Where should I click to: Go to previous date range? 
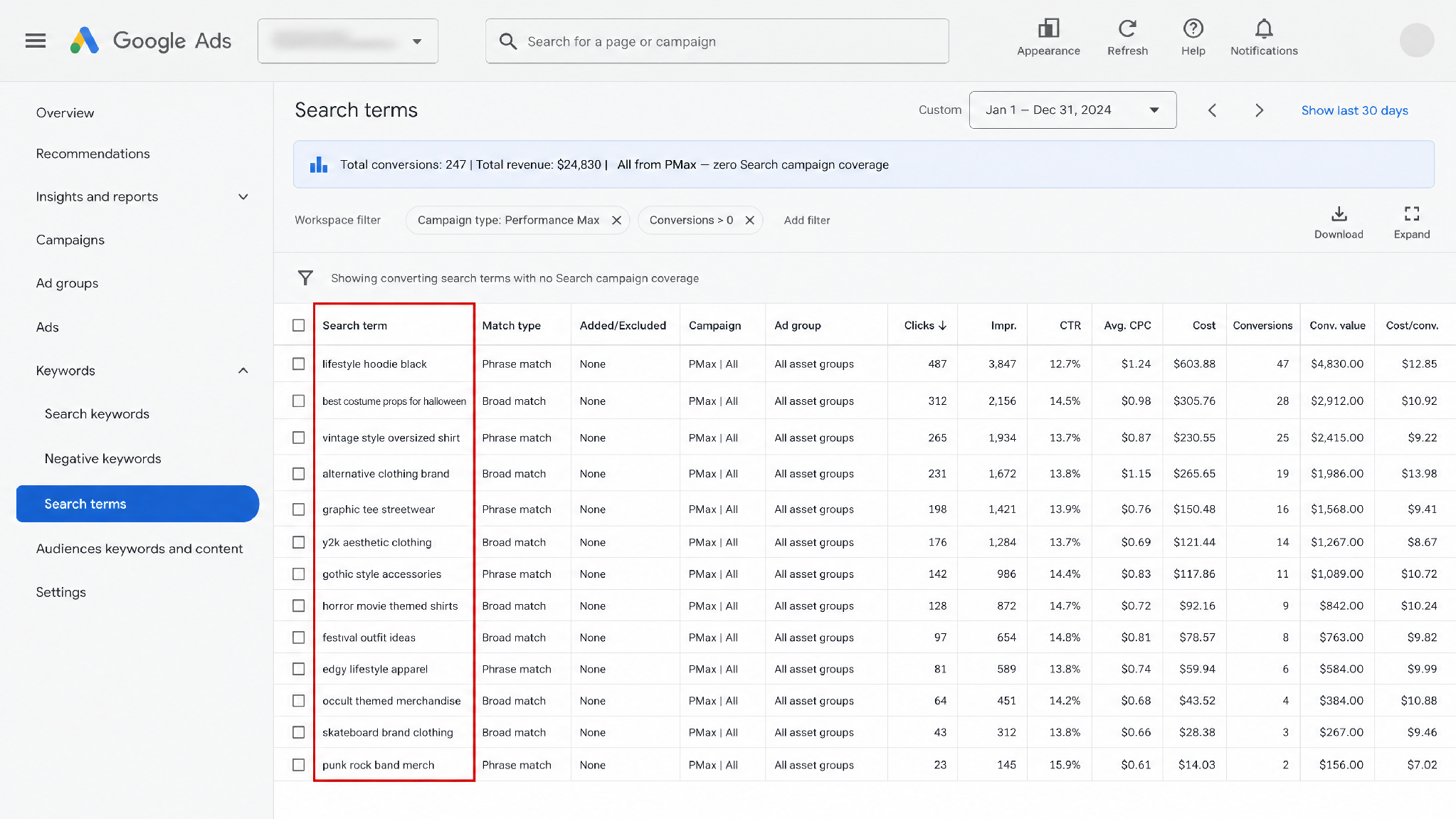(x=1213, y=110)
